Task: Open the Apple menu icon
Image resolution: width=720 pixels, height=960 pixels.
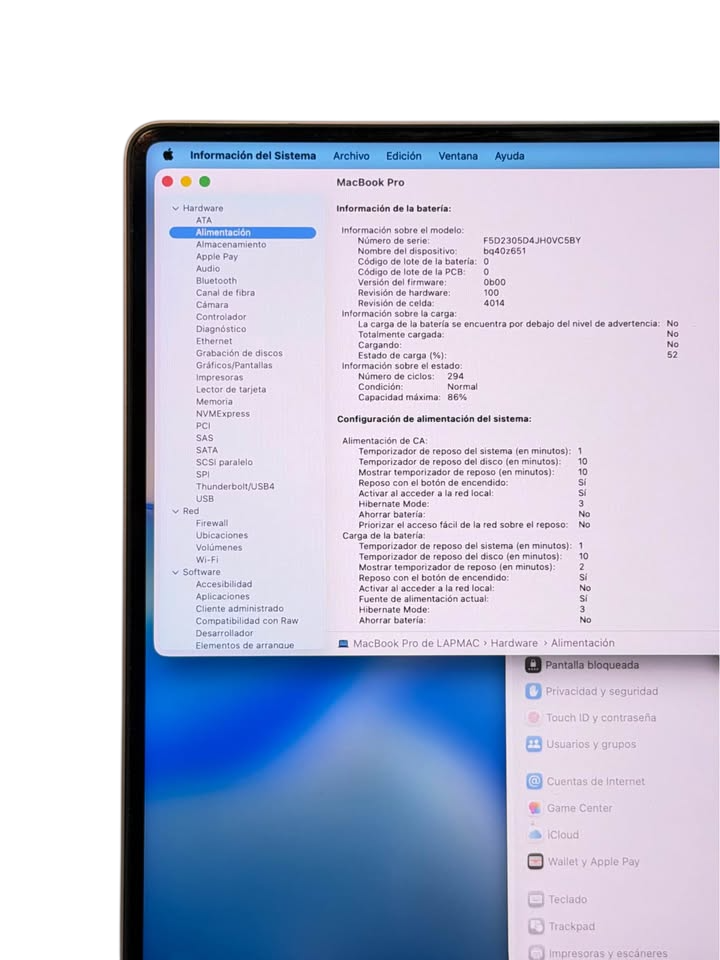Action: tap(168, 155)
